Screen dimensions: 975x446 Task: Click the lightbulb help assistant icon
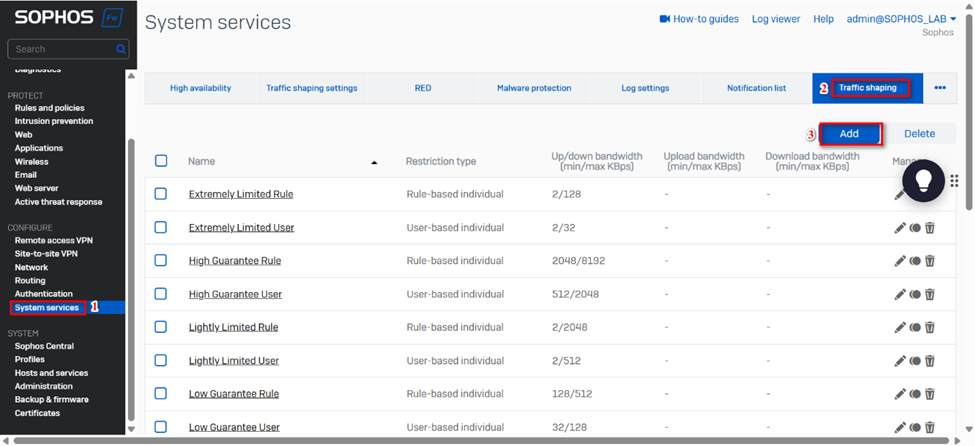tap(923, 180)
